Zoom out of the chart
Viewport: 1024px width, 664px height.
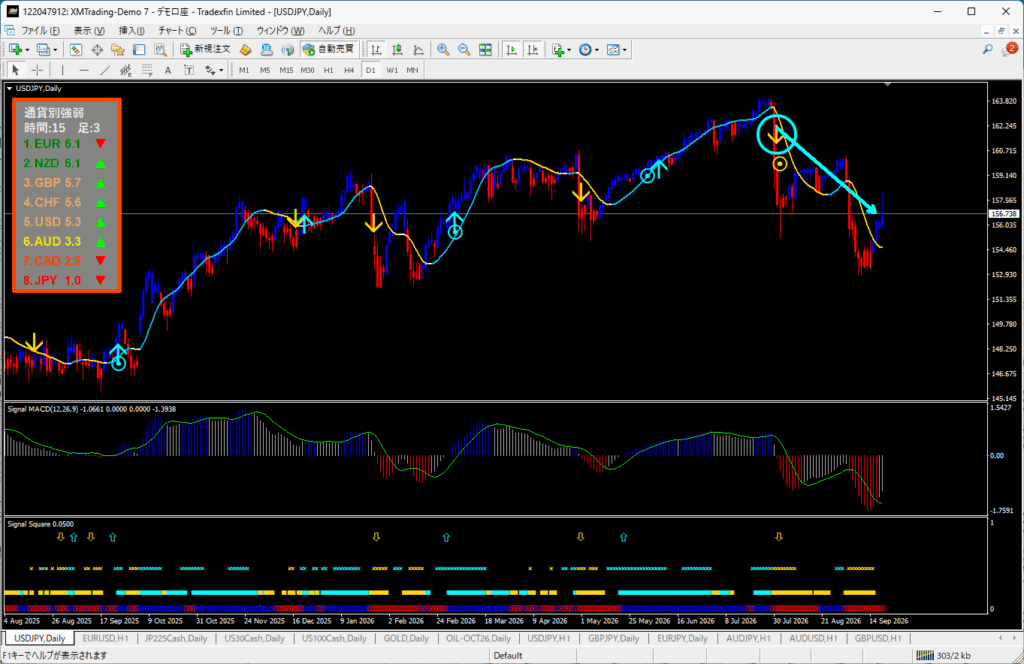point(464,50)
